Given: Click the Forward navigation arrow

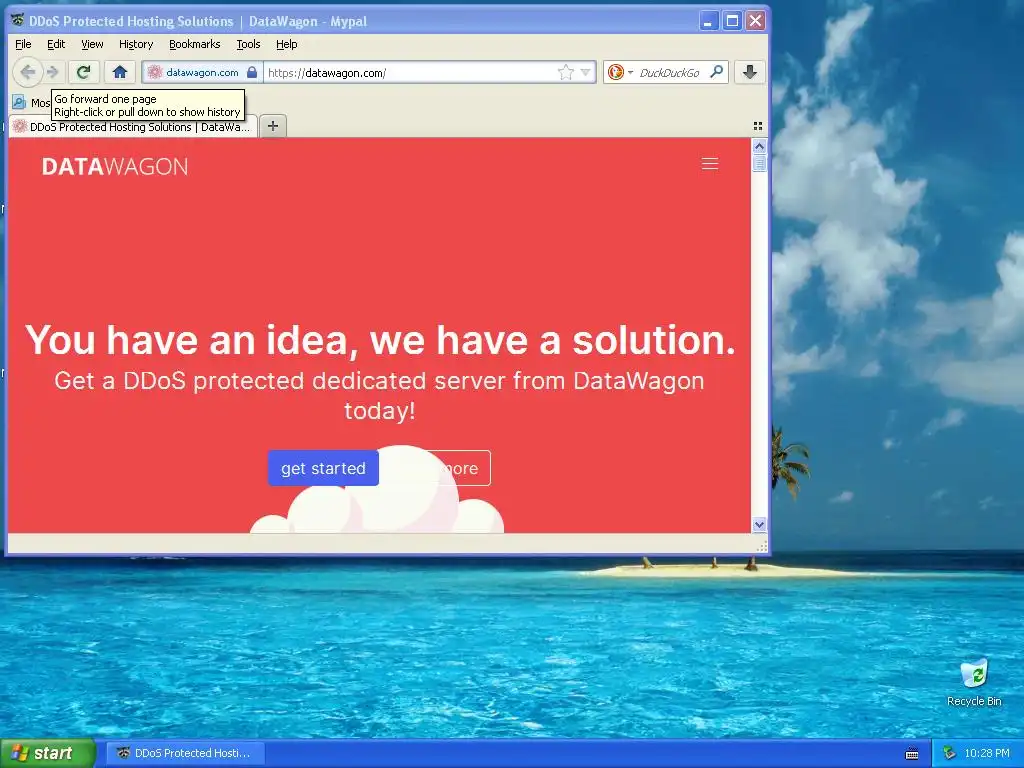Looking at the screenshot, I should pyautogui.click(x=53, y=72).
